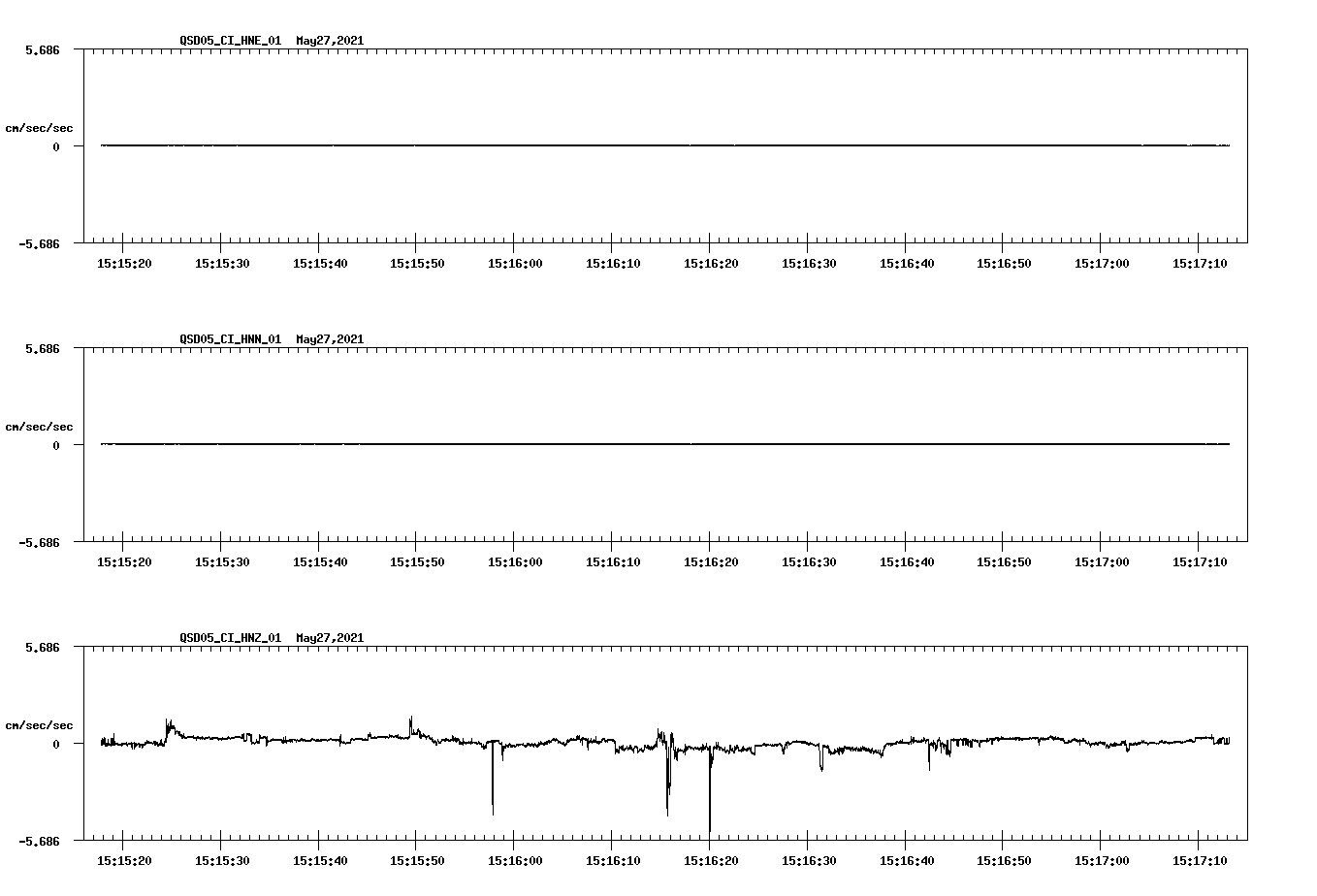Image resolution: width=1317 pixels, height=896 pixels.
Task: Click the 15:15:20 time tick on top axis
Action: pyautogui.click(x=122, y=261)
